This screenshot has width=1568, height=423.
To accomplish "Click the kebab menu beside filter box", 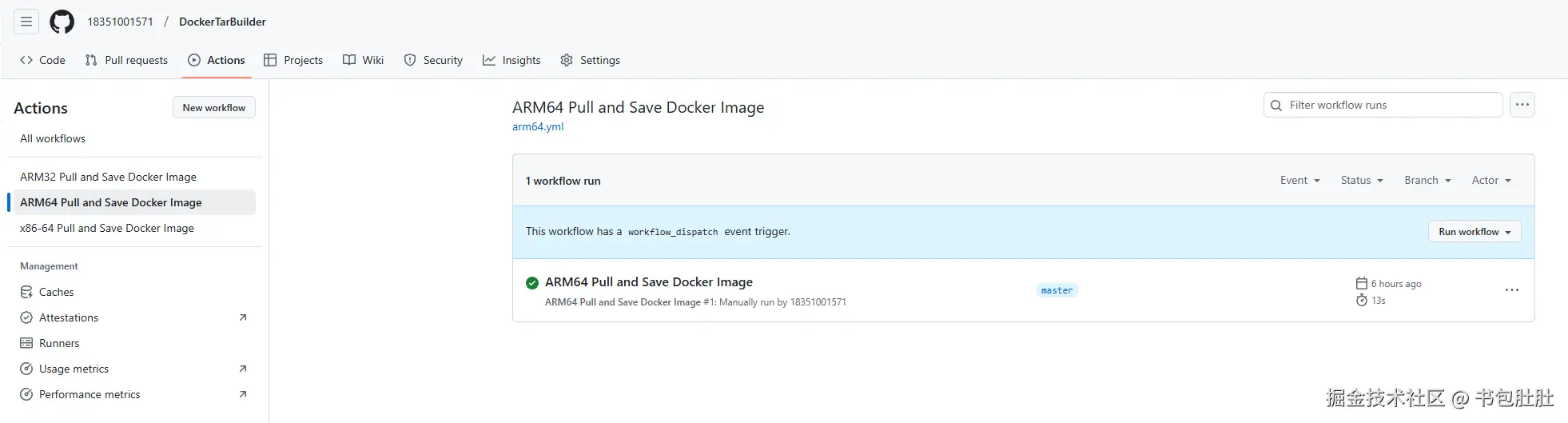I will pyautogui.click(x=1522, y=105).
